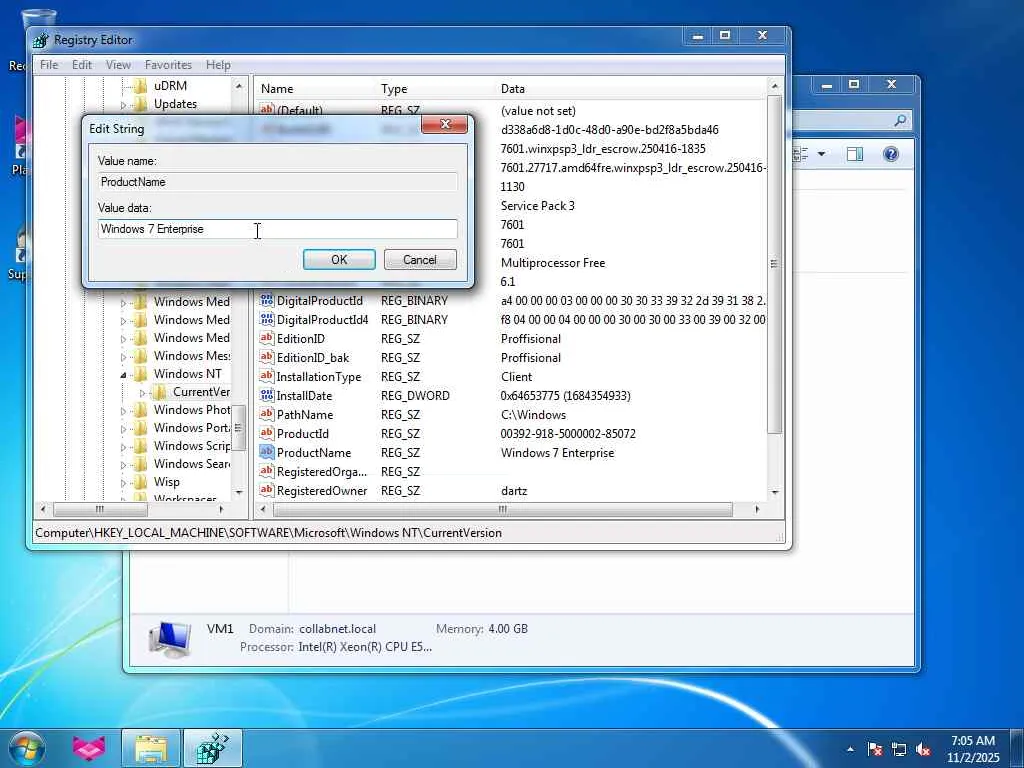Select the InstallDate DWORD value icon
The image size is (1024, 768).
[x=266, y=395]
